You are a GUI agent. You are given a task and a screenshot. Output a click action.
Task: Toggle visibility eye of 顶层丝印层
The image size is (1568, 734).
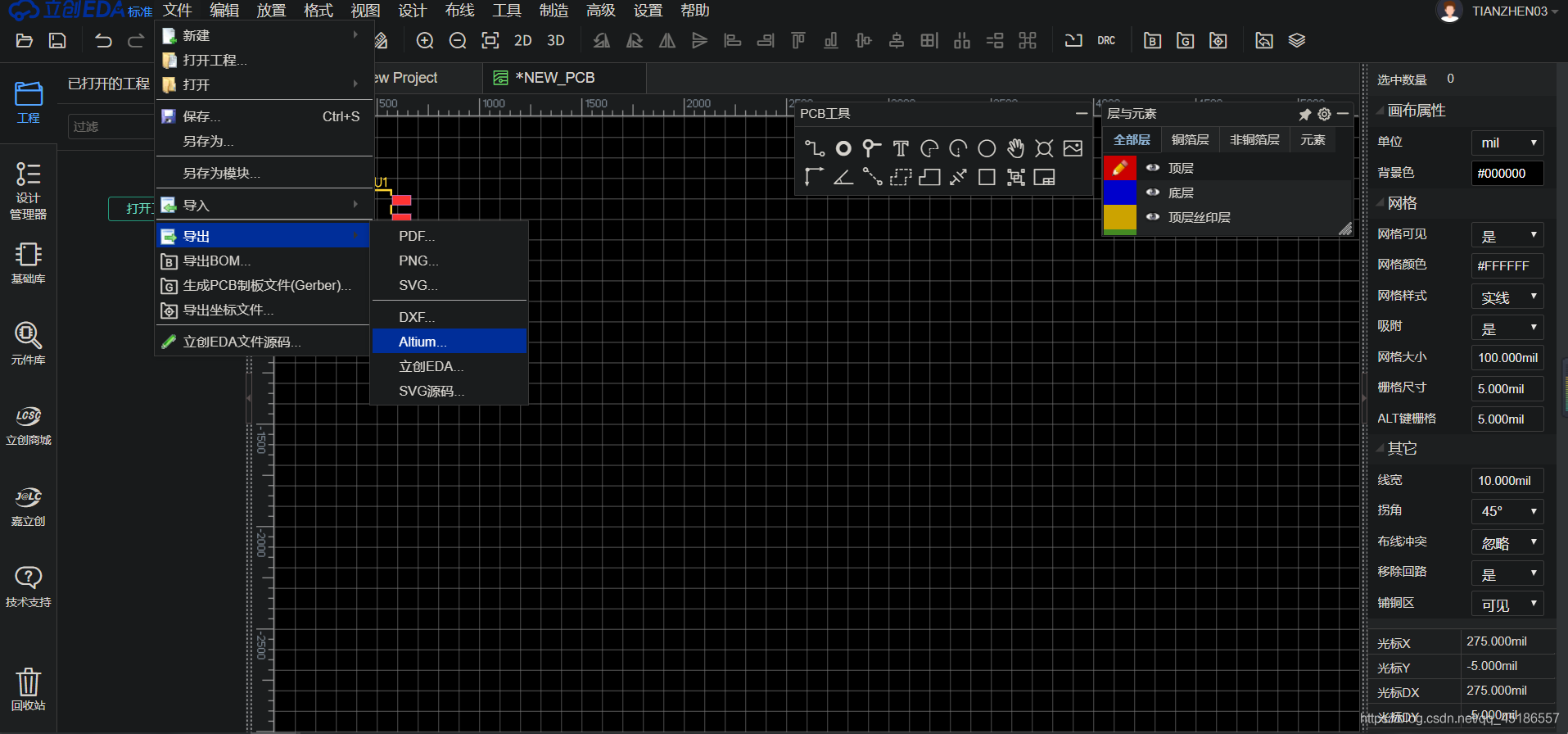tap(1153, 216)
